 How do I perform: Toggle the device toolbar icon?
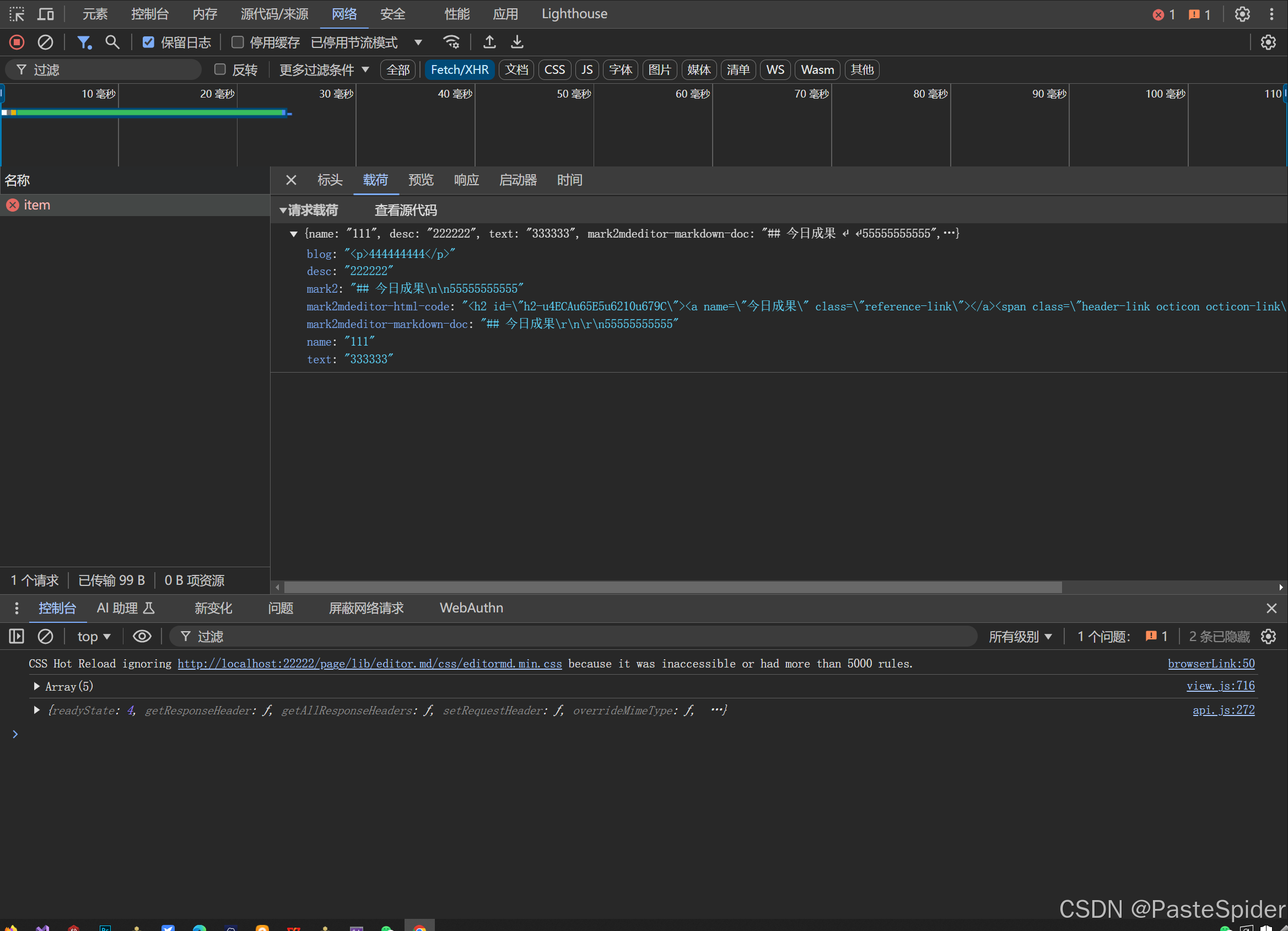coord(45,14)
